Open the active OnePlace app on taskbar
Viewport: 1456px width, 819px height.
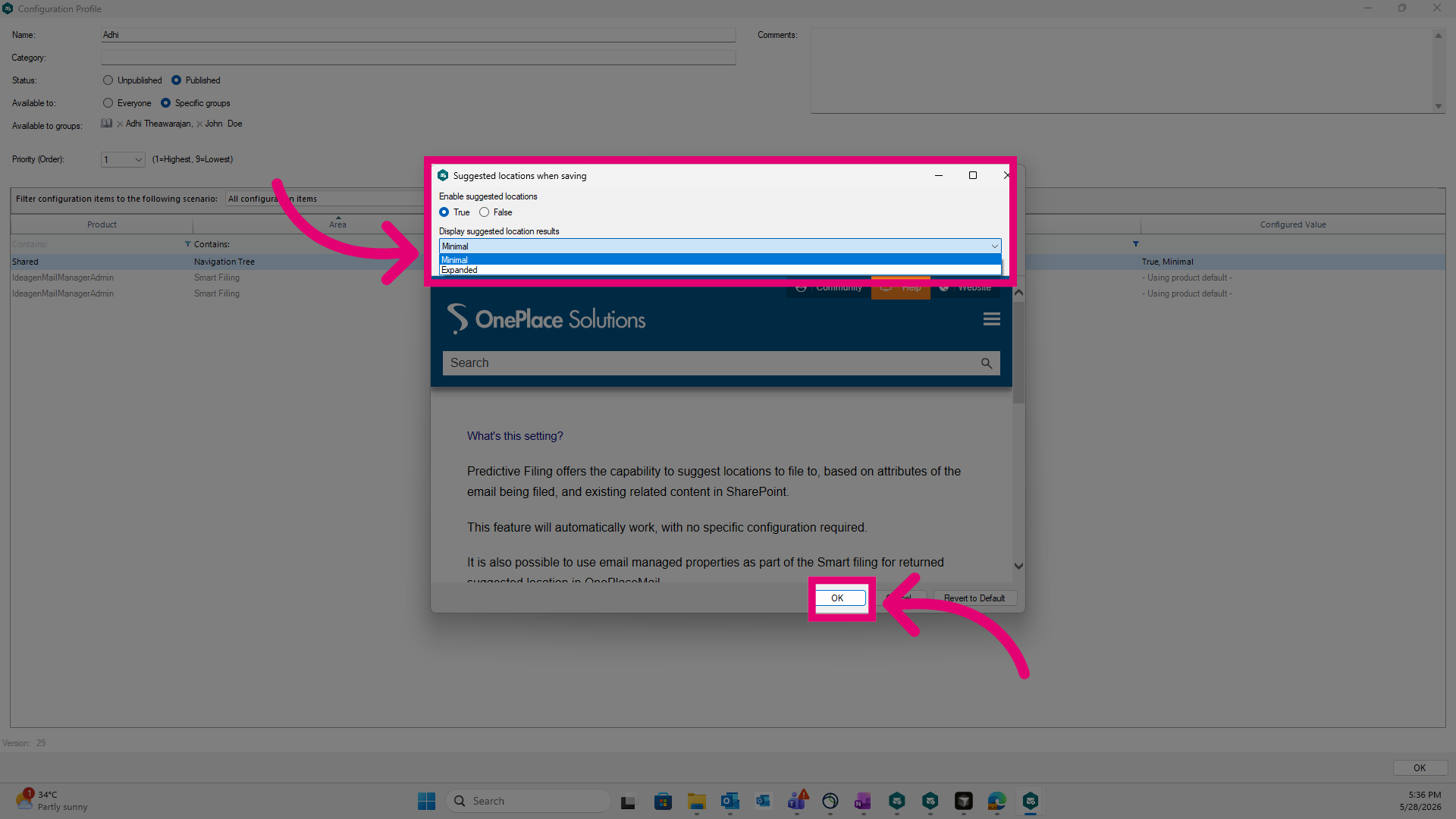tap(1030, 802)
